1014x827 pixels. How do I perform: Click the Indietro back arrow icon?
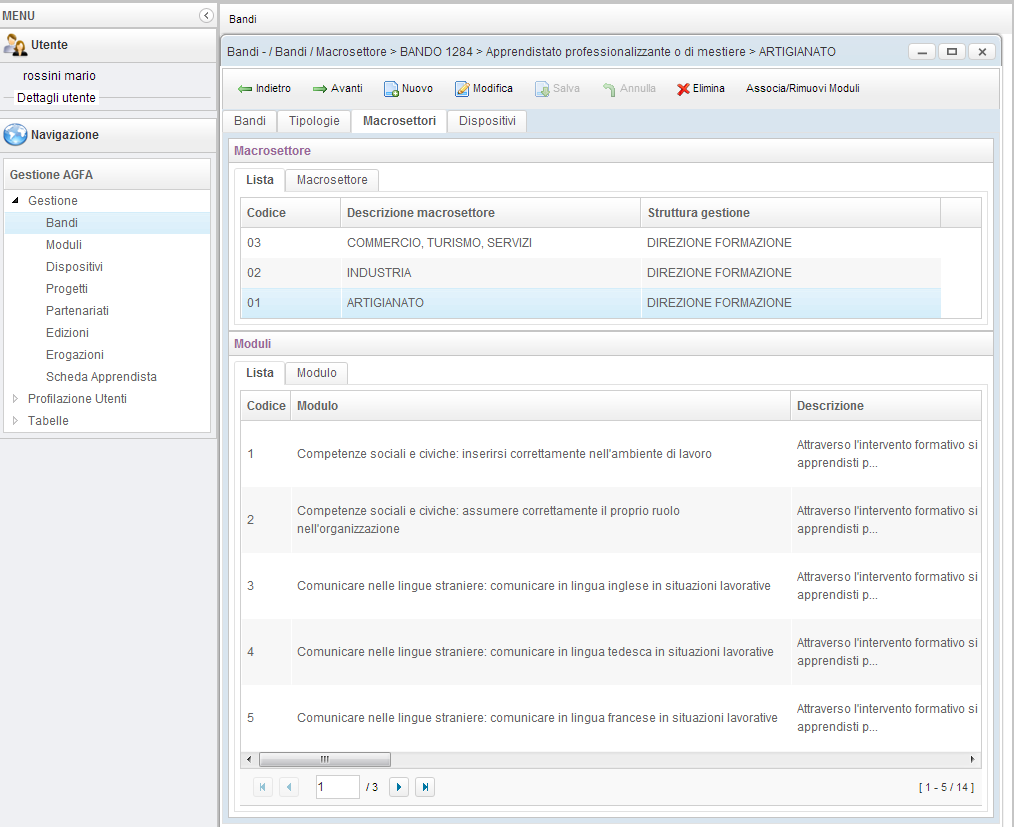click(x=245, y=89)
